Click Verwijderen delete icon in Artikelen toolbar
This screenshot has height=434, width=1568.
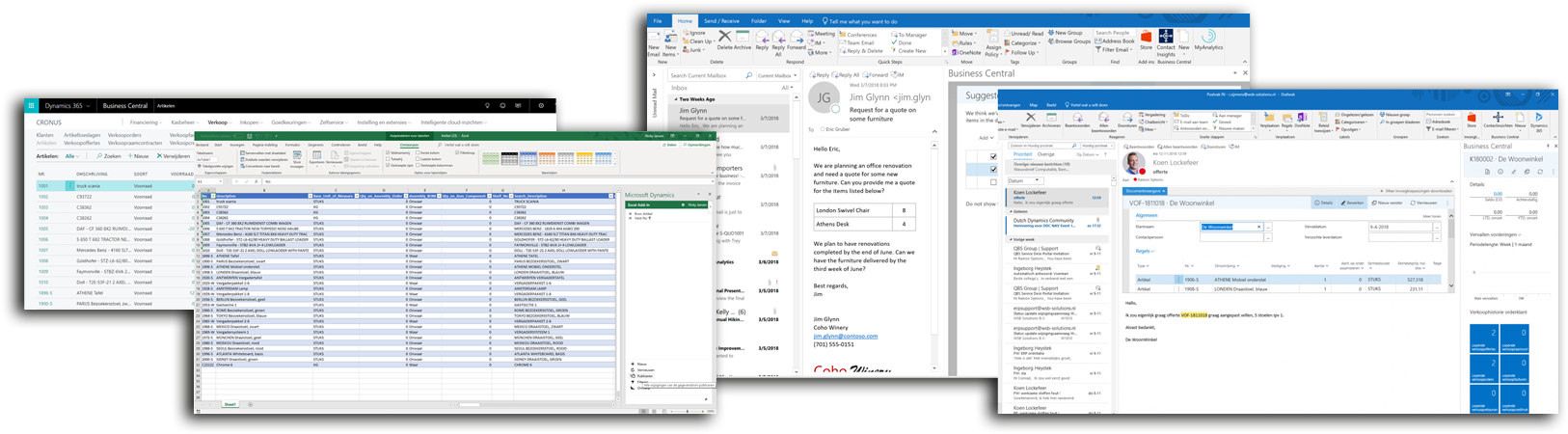[x=159, y=156]
